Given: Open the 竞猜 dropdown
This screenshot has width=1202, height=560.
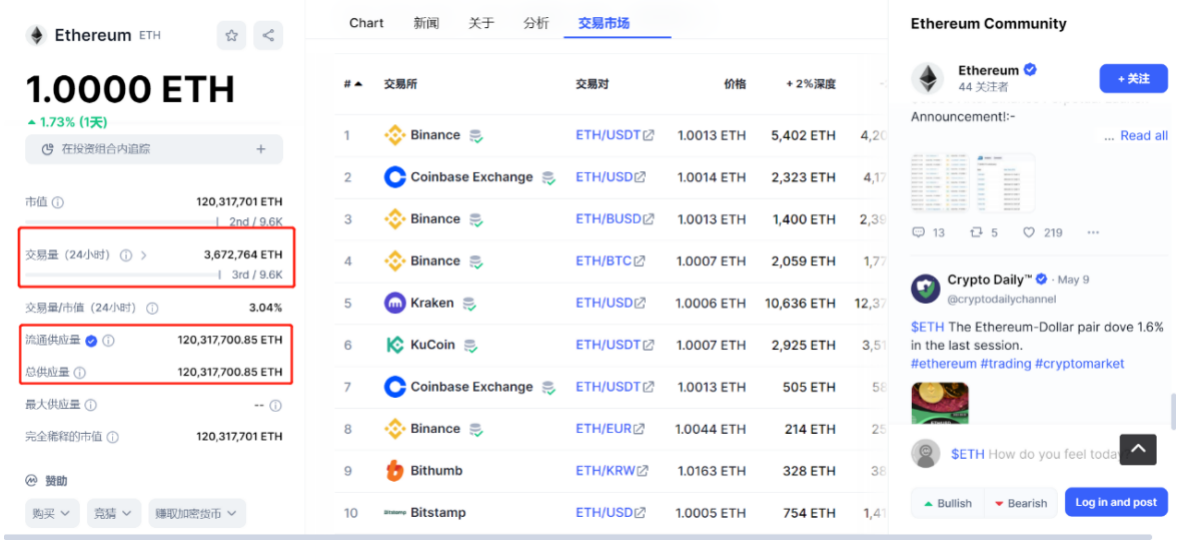Looking at the screenshot, I should [114, 513].
